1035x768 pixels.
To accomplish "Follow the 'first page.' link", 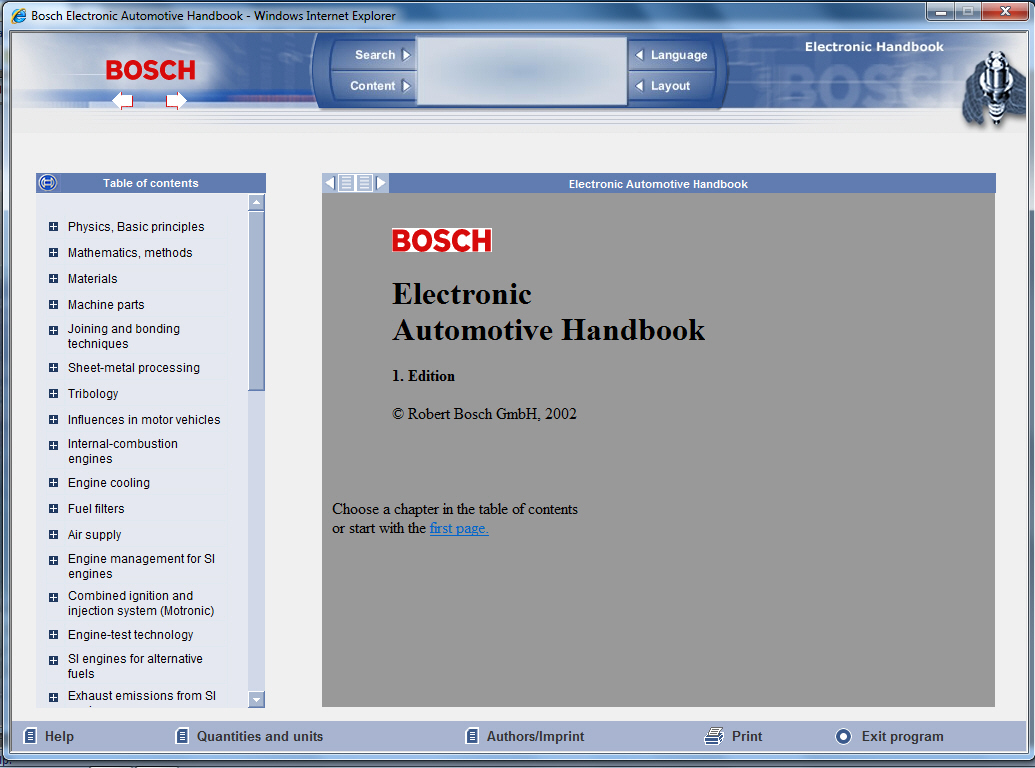I will (x=459, y=528).
